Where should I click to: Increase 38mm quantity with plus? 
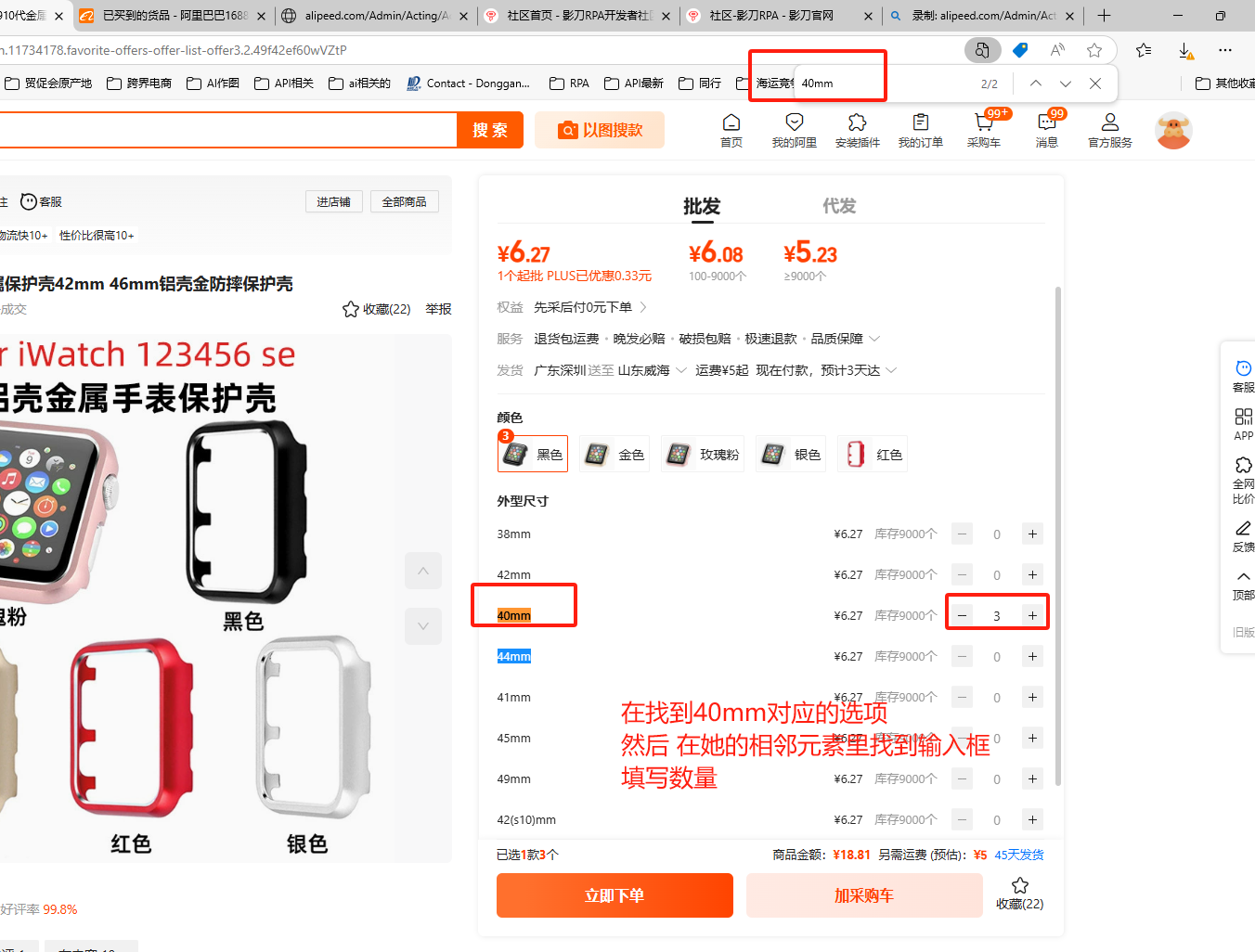point(1032,534)
